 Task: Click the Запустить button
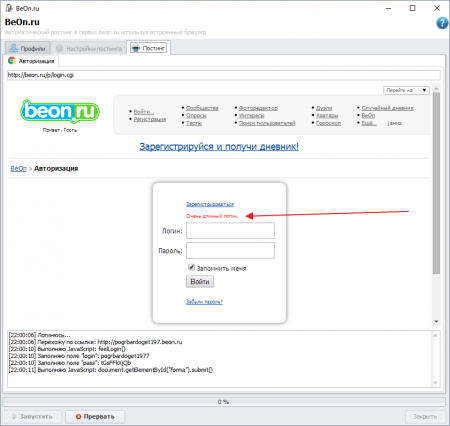click(32, 417)
